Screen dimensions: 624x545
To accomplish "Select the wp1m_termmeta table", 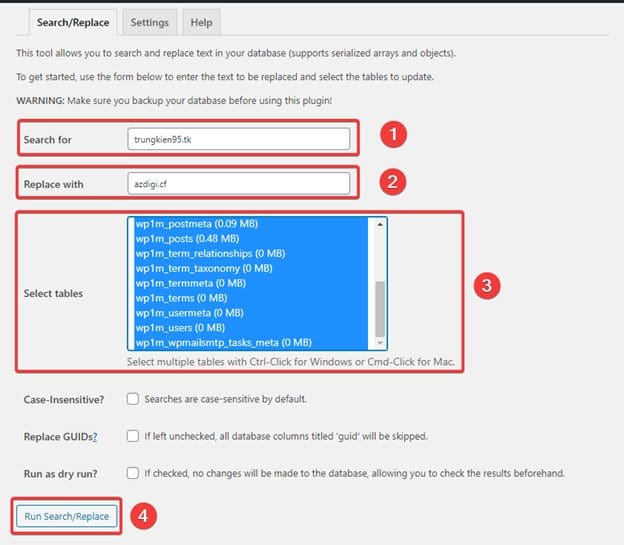I will tap(190, 283).
